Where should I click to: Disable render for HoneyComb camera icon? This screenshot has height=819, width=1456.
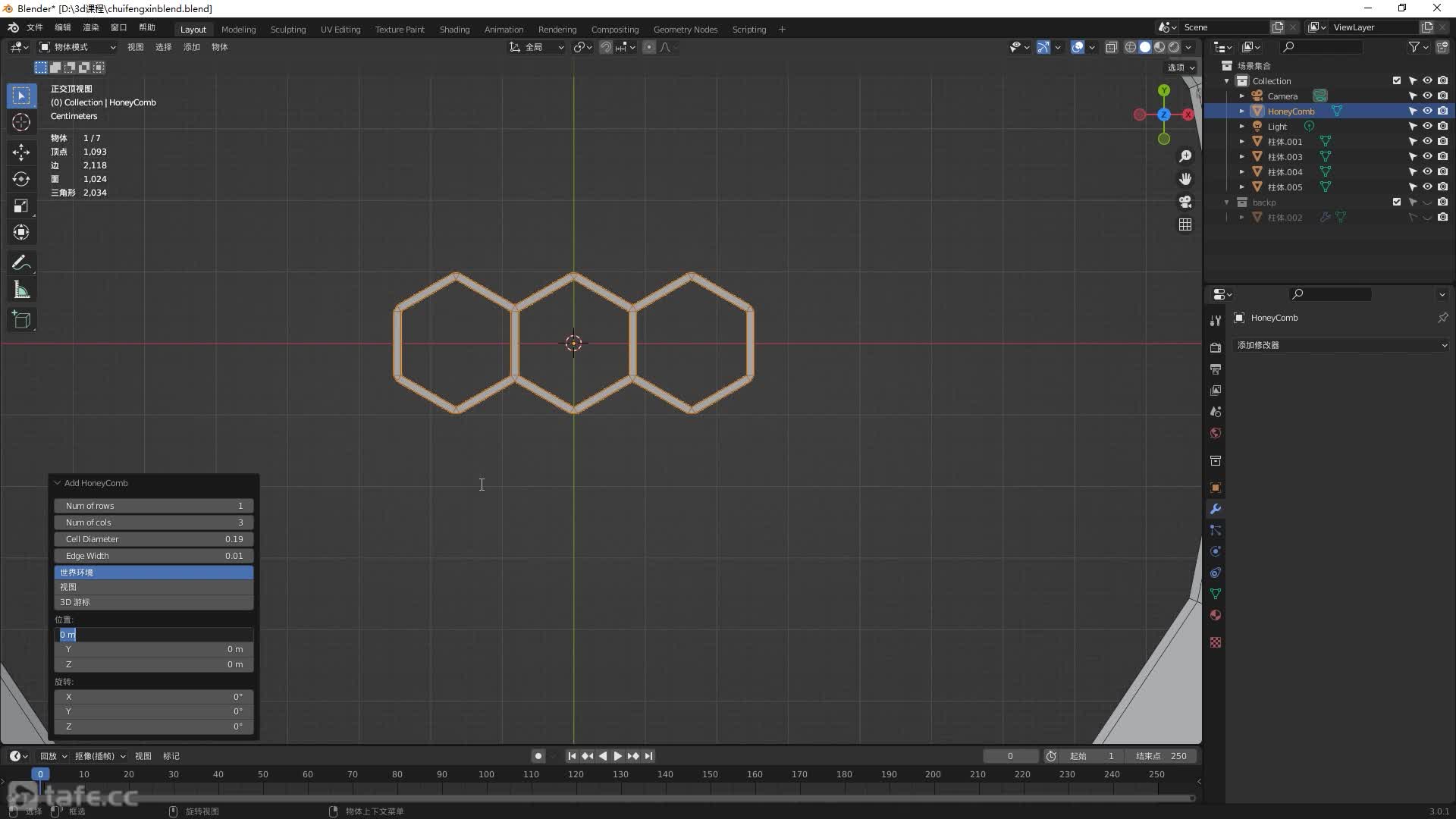tap(1442, 111)
